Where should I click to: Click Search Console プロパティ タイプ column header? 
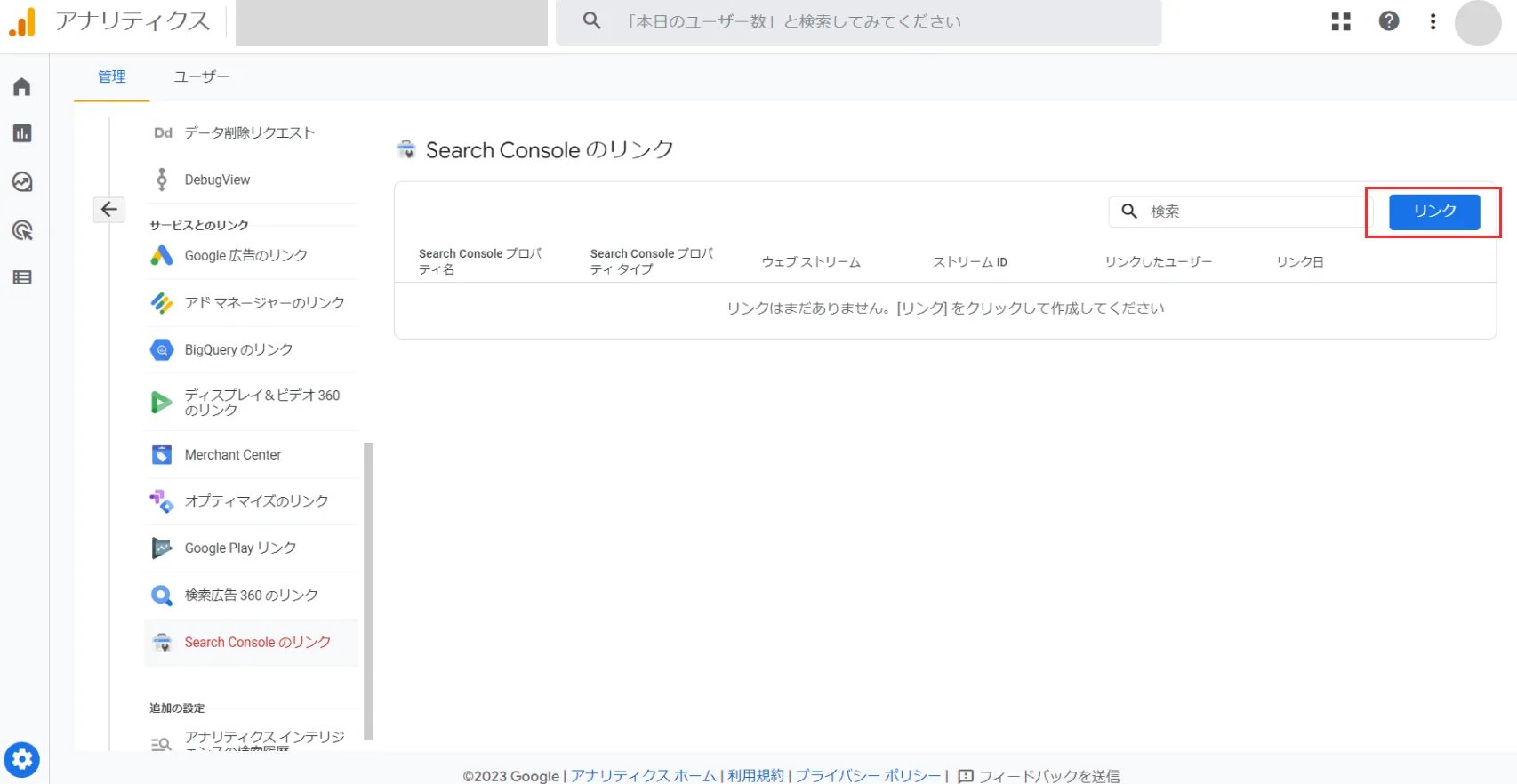click(652, 261)
